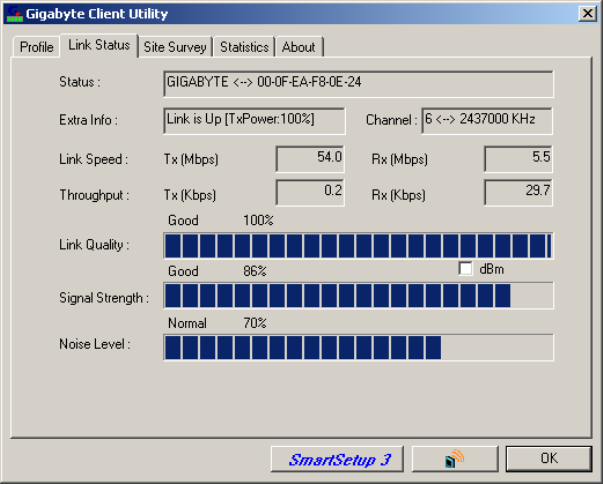Click the Noise Level bar
This screenshot has height=484, width=603.
(x=358, y=348)
